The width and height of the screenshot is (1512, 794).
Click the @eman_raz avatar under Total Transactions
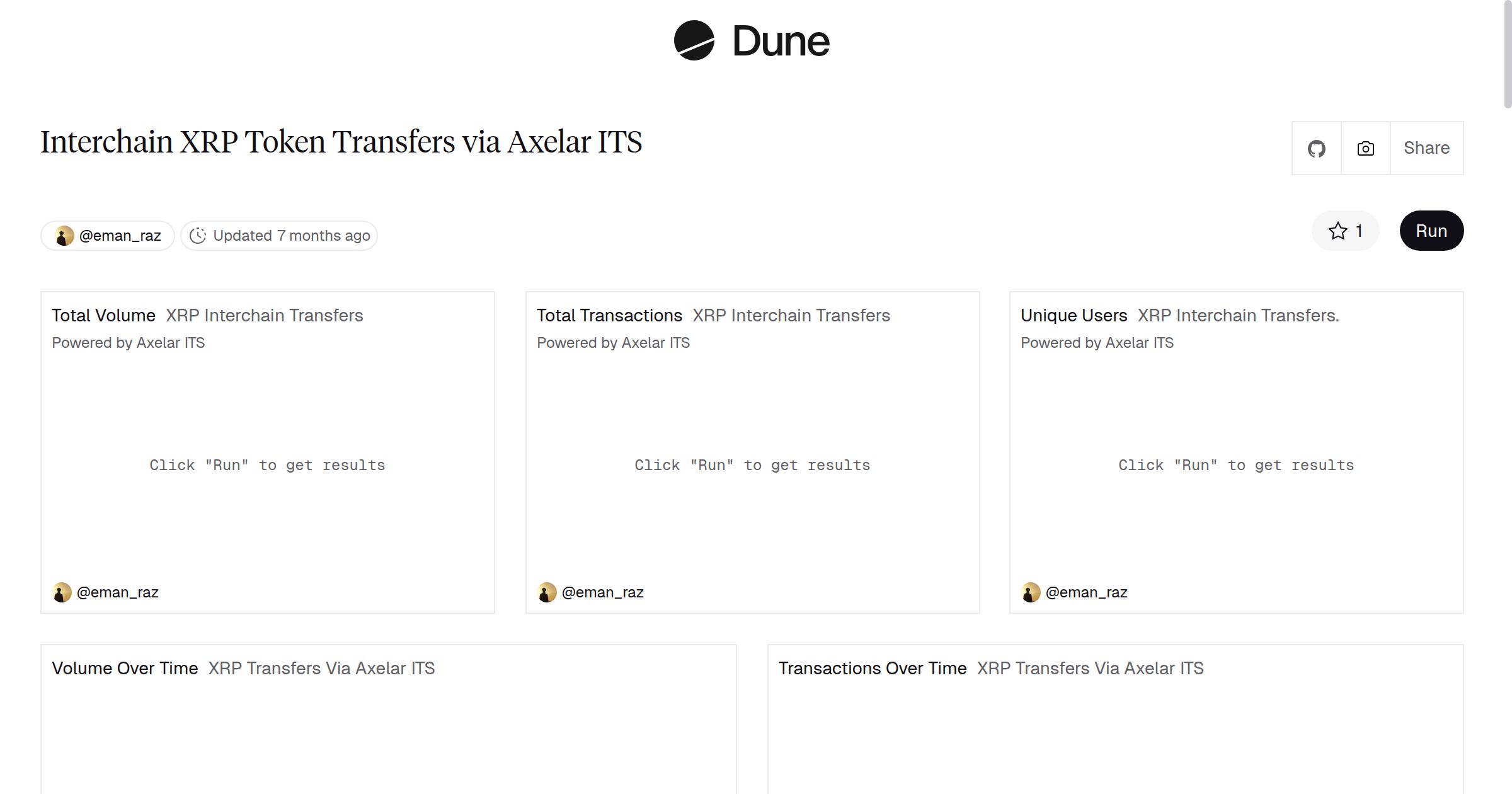click(x=546, y=592)
